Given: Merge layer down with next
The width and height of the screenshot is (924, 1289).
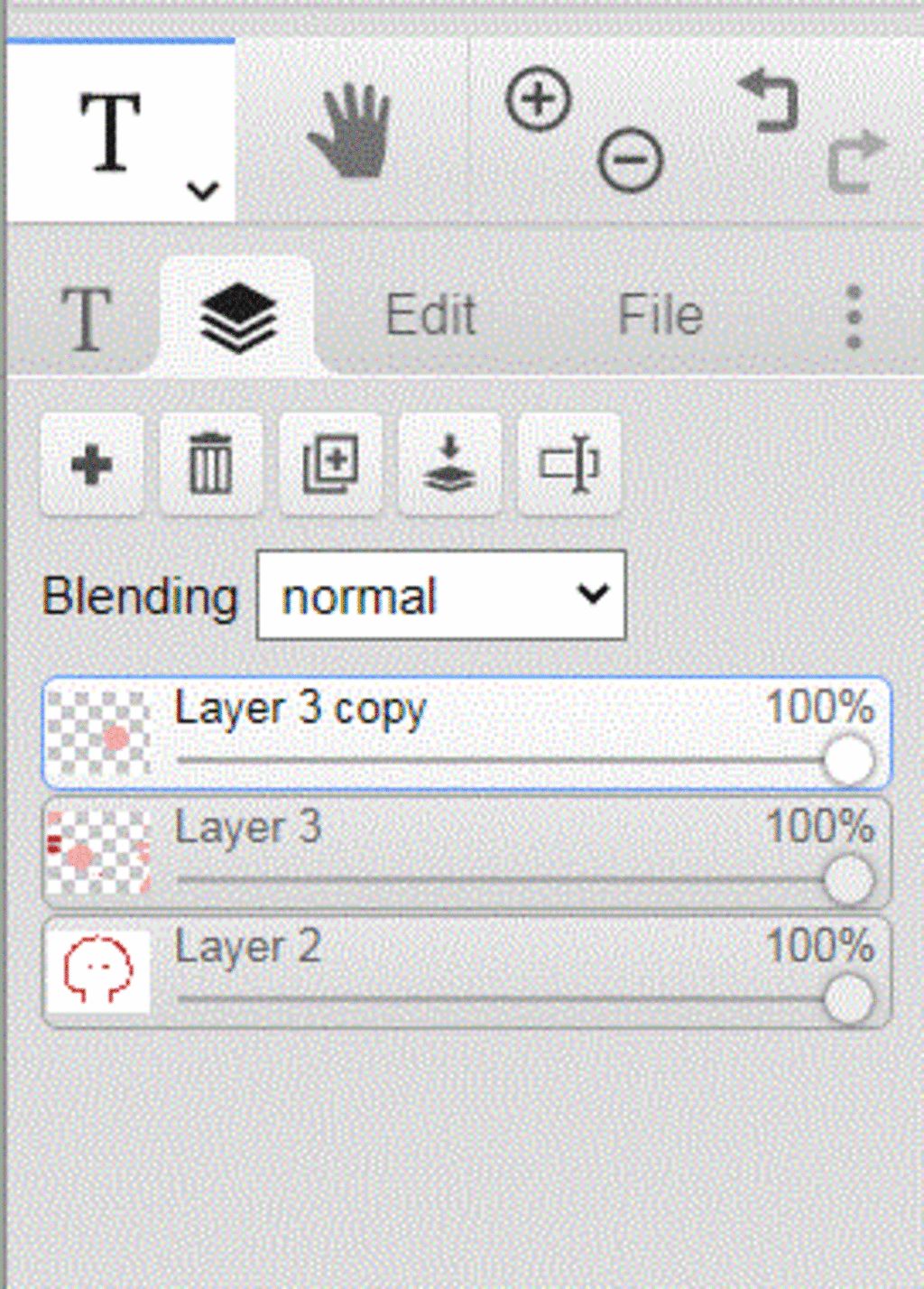Looking at the screenshot, I should point(449,465).
